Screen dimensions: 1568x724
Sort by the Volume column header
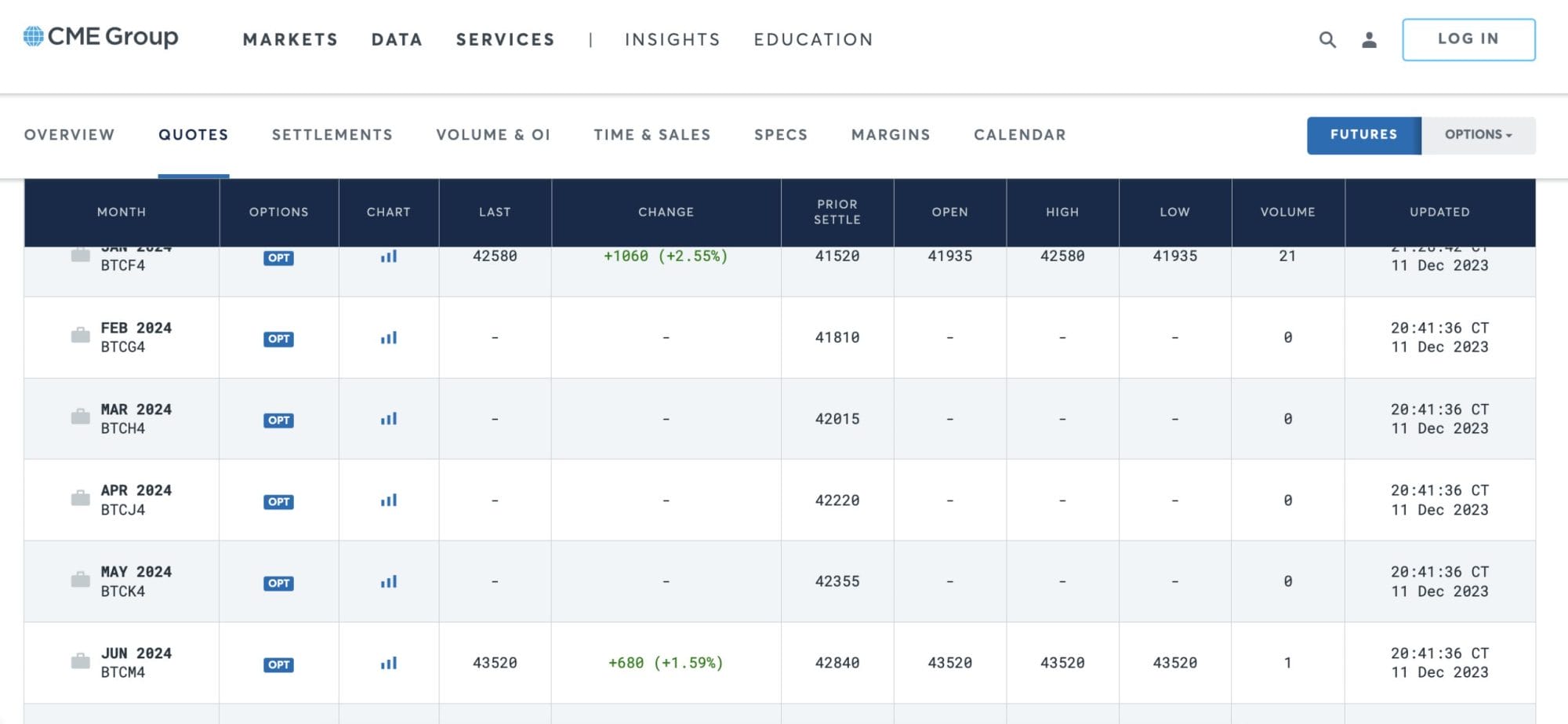[1287, 212]
